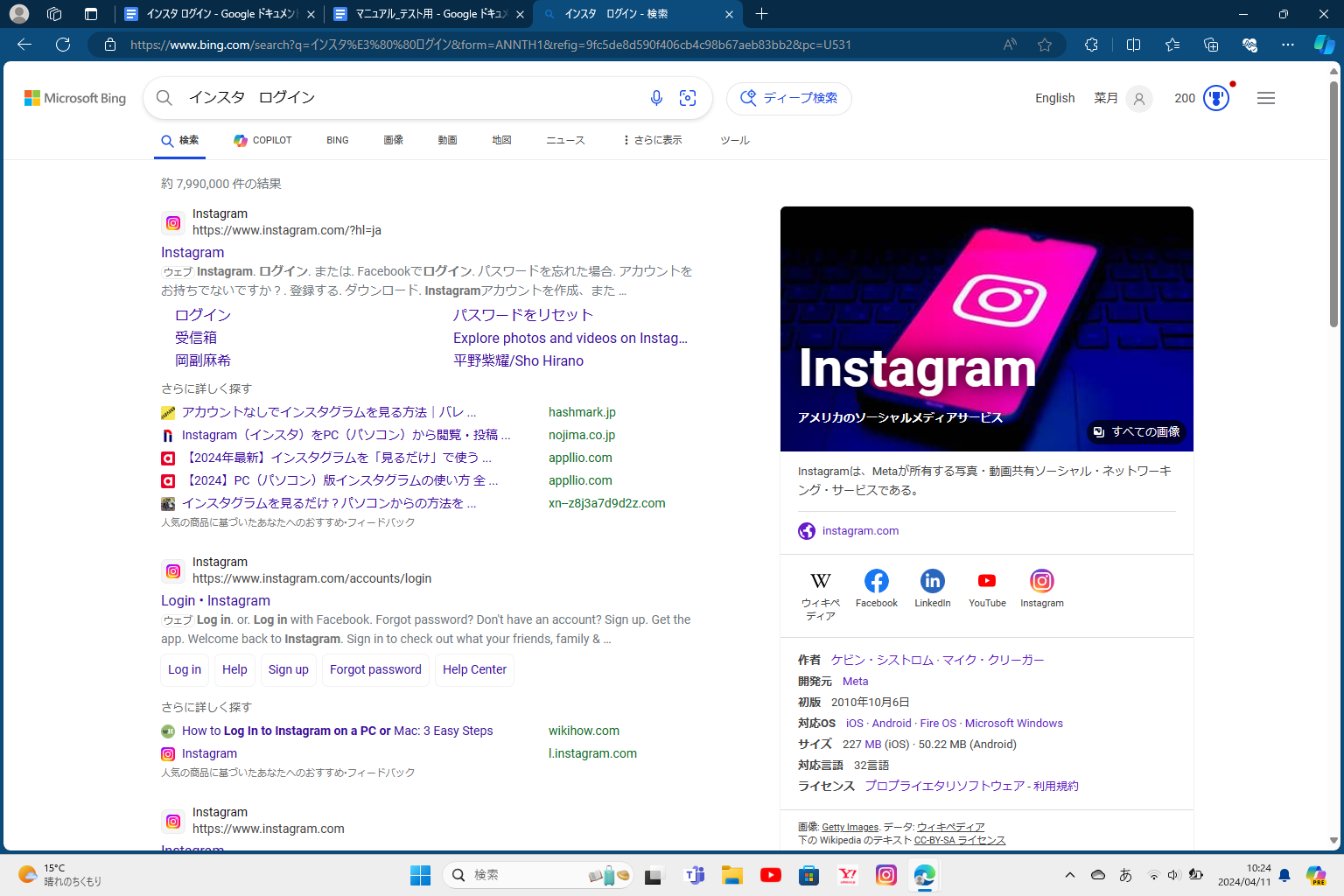Switch to COPILOT search tab

[x=262, y=140]
